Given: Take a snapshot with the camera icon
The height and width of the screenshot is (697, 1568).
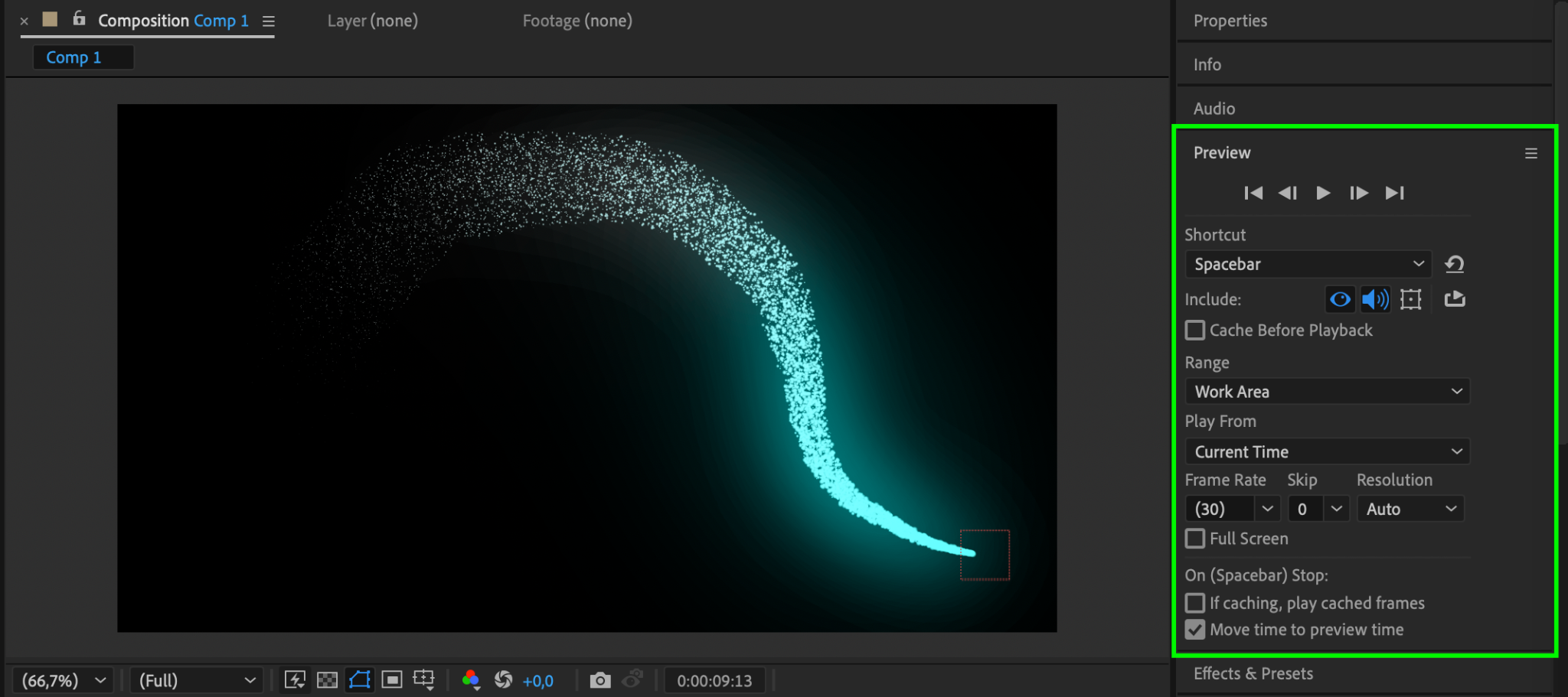Looking at the screenshot, I should [x=600, y=679].
